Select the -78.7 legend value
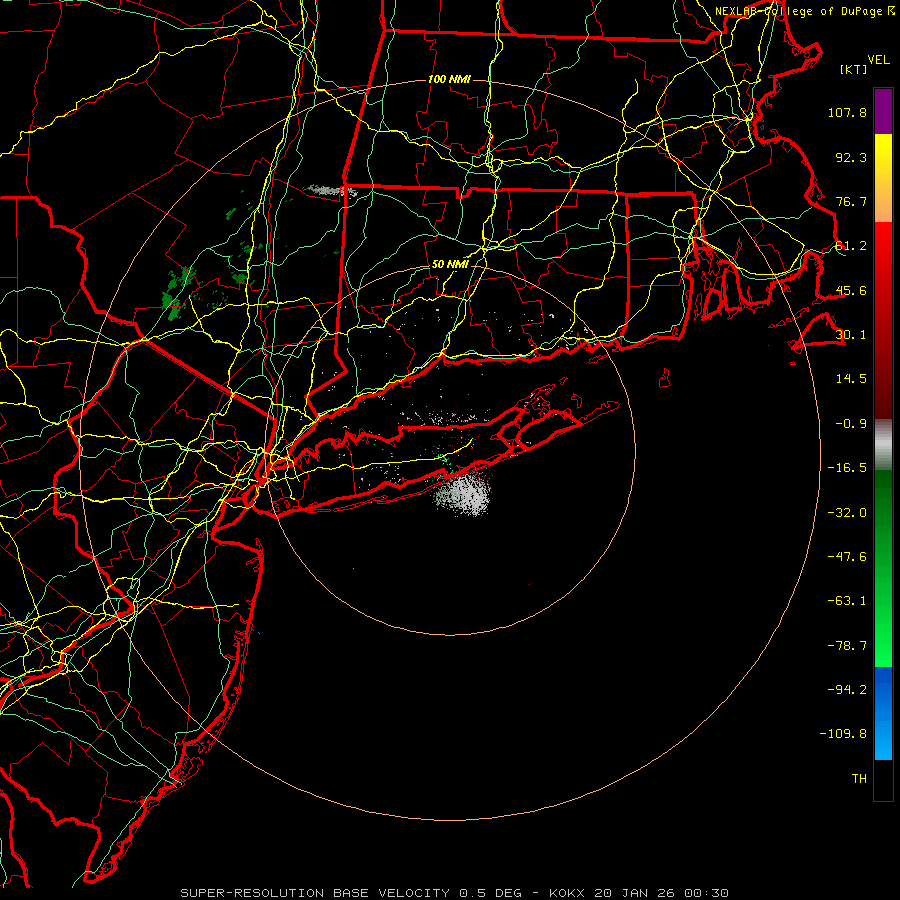The width and height of the screenshot is (900, 900). pyautogui.click(x=847, y=646)
